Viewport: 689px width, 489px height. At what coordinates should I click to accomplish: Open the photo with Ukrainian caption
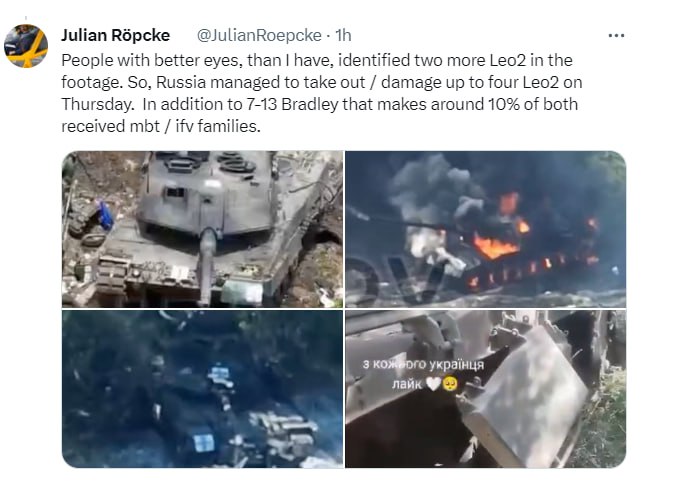point(486,389)
